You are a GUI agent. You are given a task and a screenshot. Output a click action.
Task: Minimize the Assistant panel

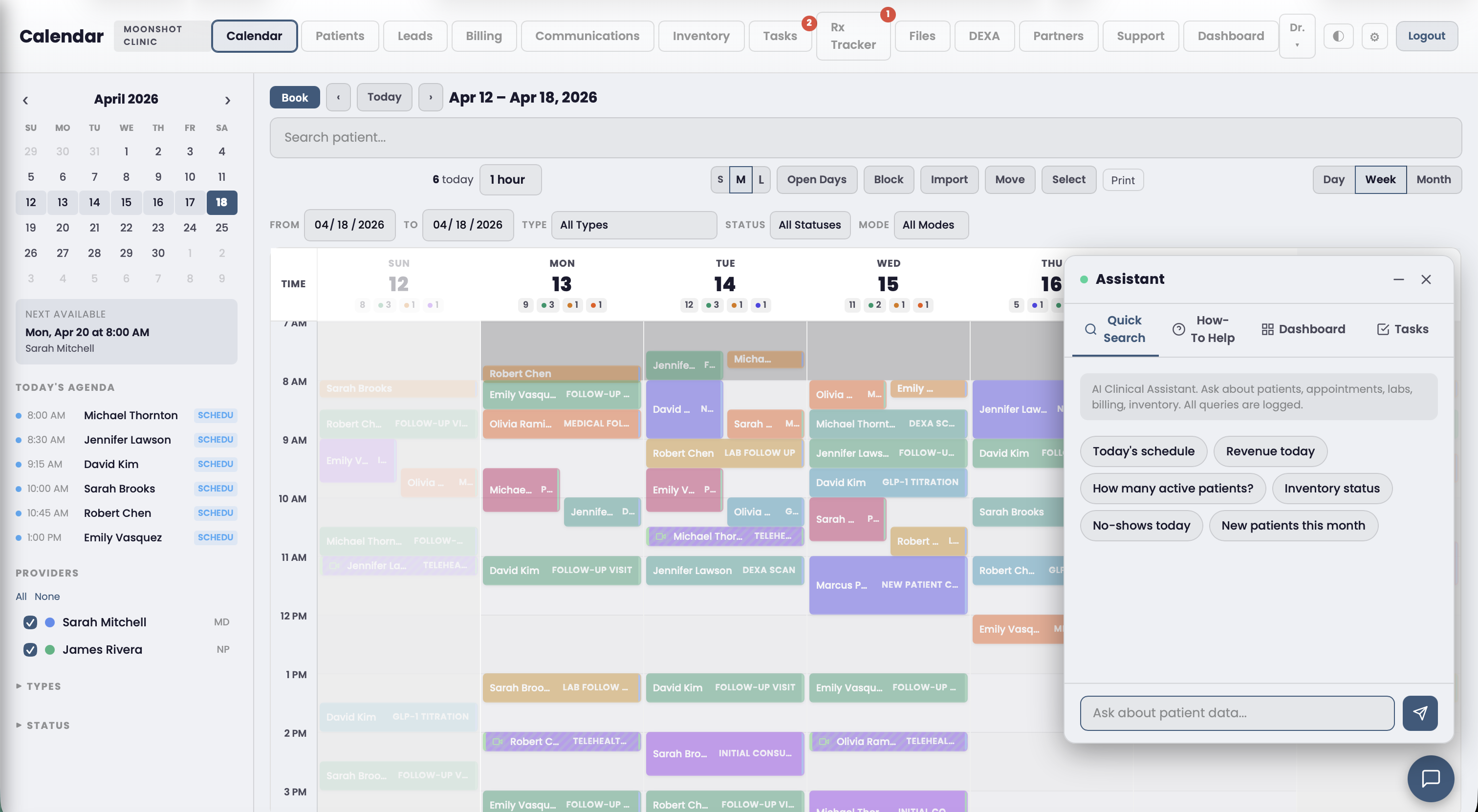click(x=1398, y=279)
